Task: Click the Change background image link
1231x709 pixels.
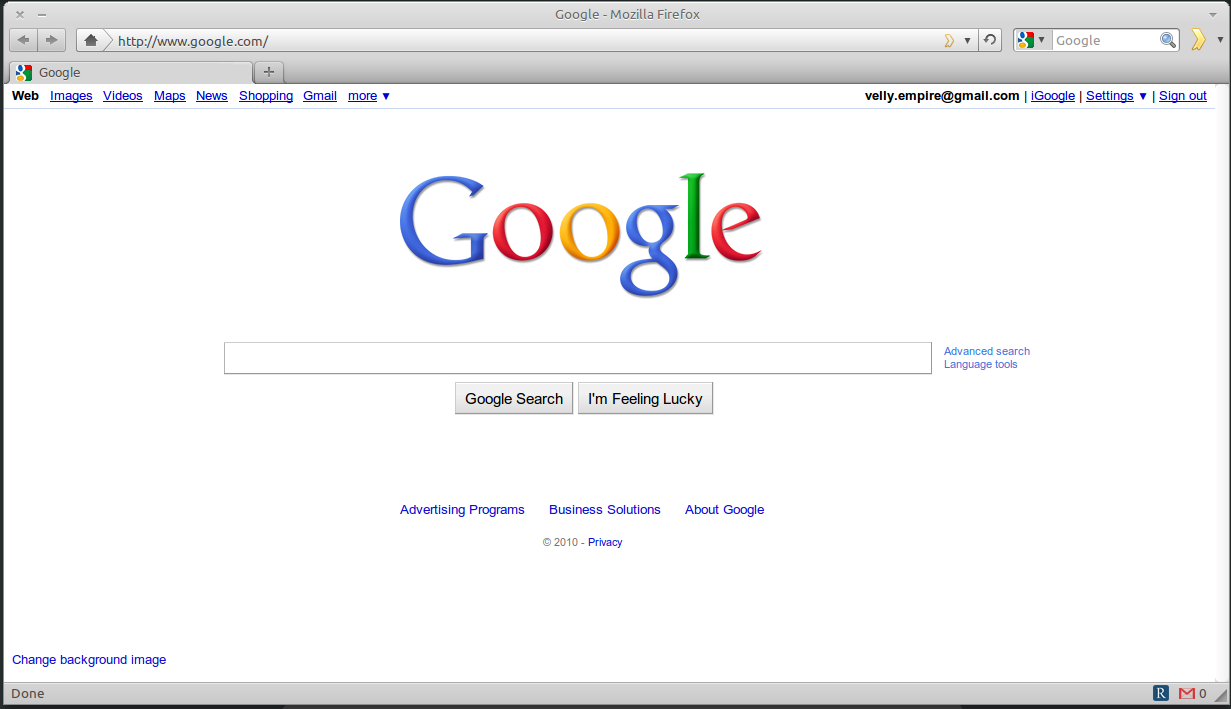Action: (89, 660)
